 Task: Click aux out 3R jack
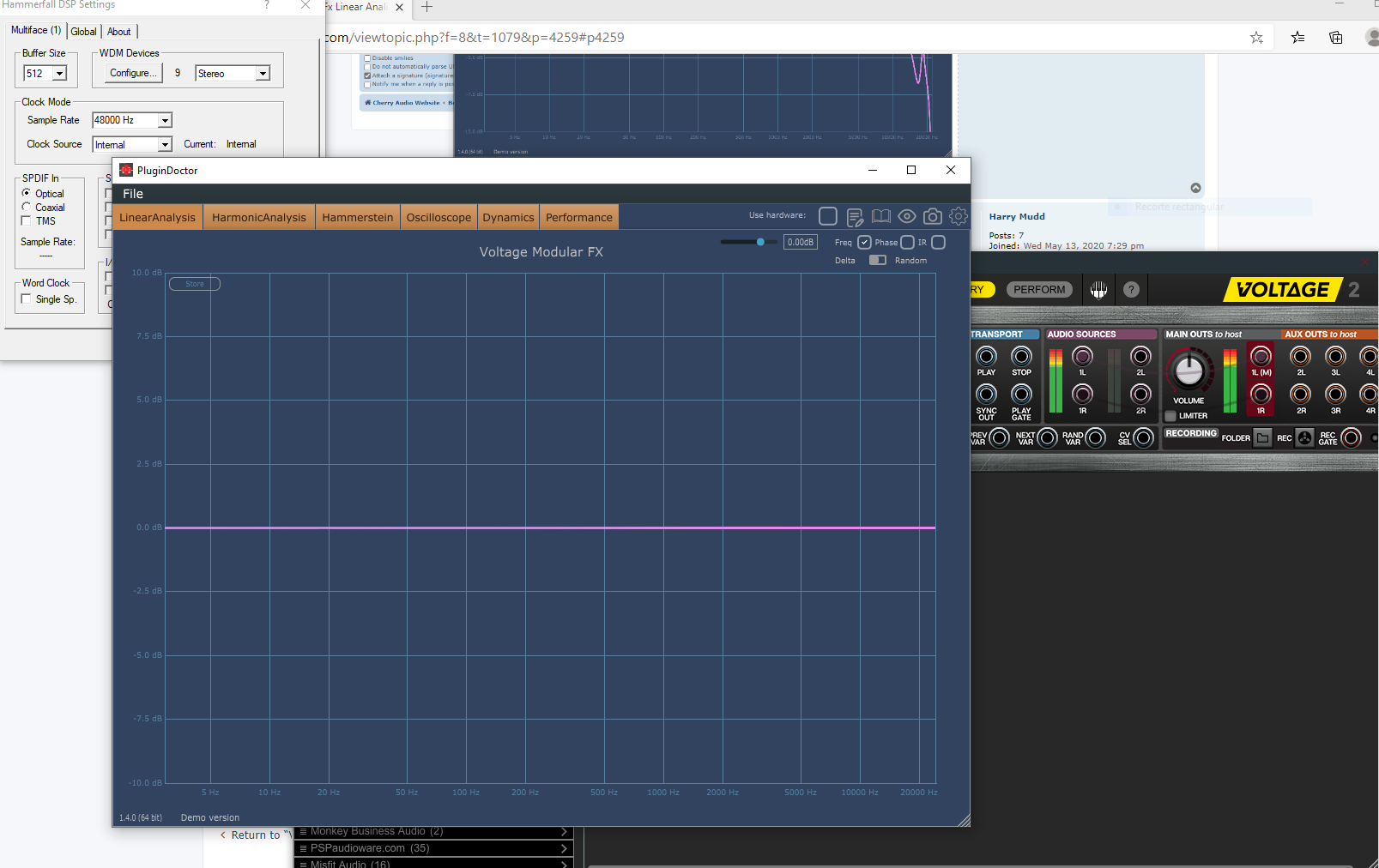point(1336,394)
